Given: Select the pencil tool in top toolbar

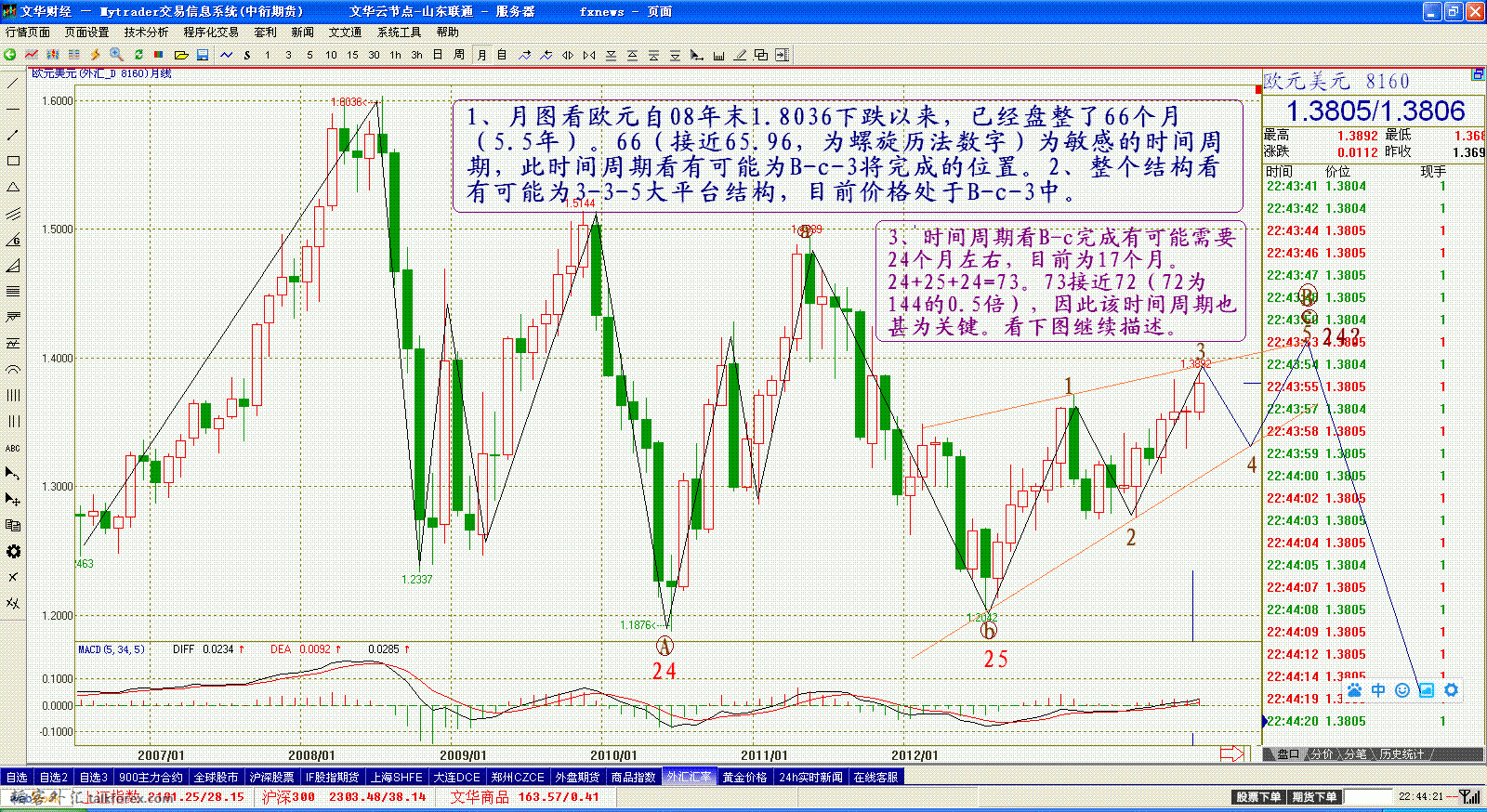Looking at the screenshot, I should pos(740,55).
